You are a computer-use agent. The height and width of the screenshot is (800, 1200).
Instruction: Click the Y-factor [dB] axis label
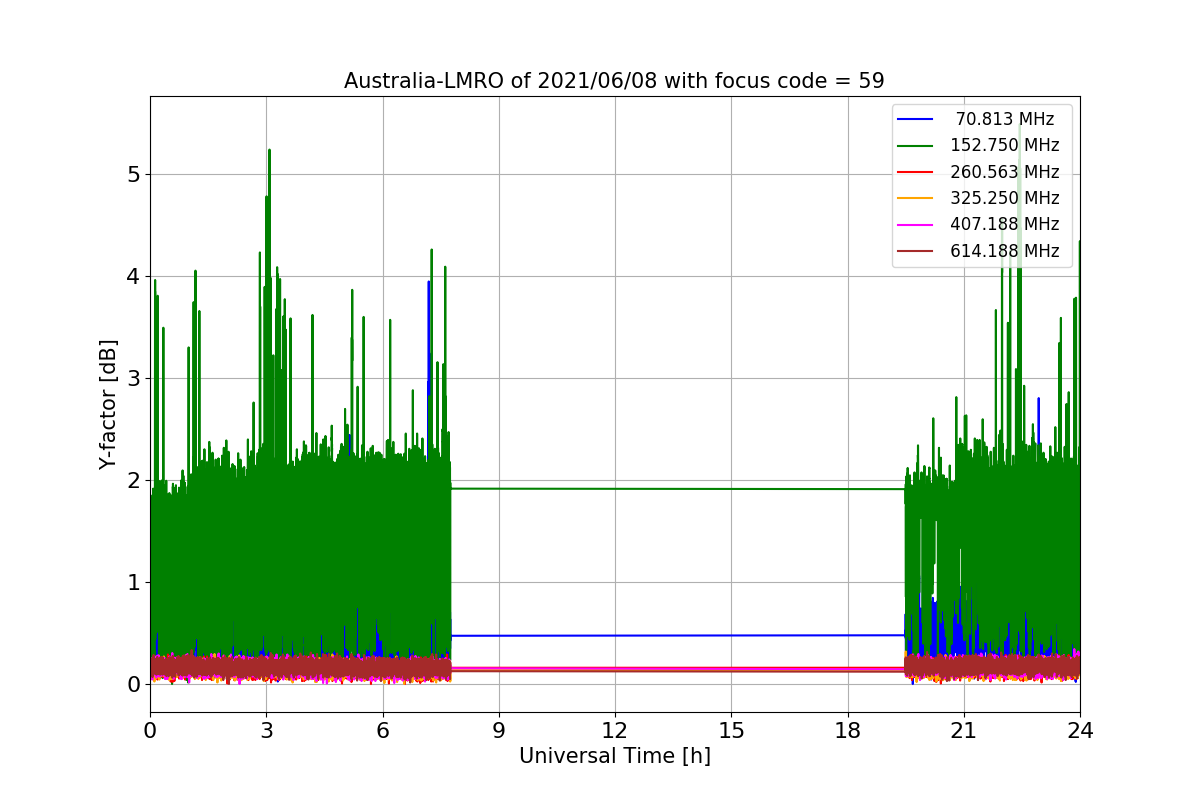point(108,404)
